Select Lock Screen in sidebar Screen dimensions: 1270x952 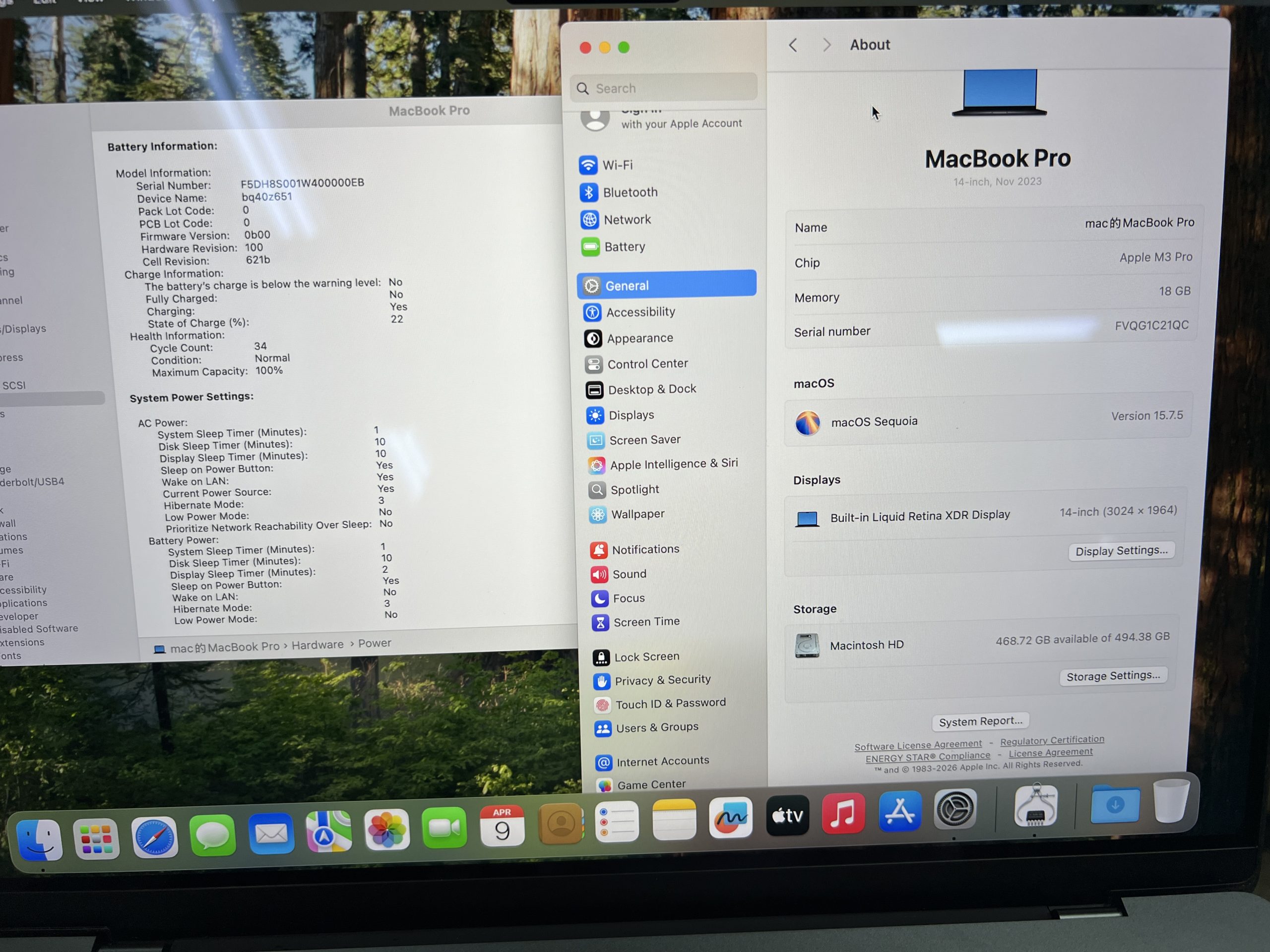tap(646, 657)
